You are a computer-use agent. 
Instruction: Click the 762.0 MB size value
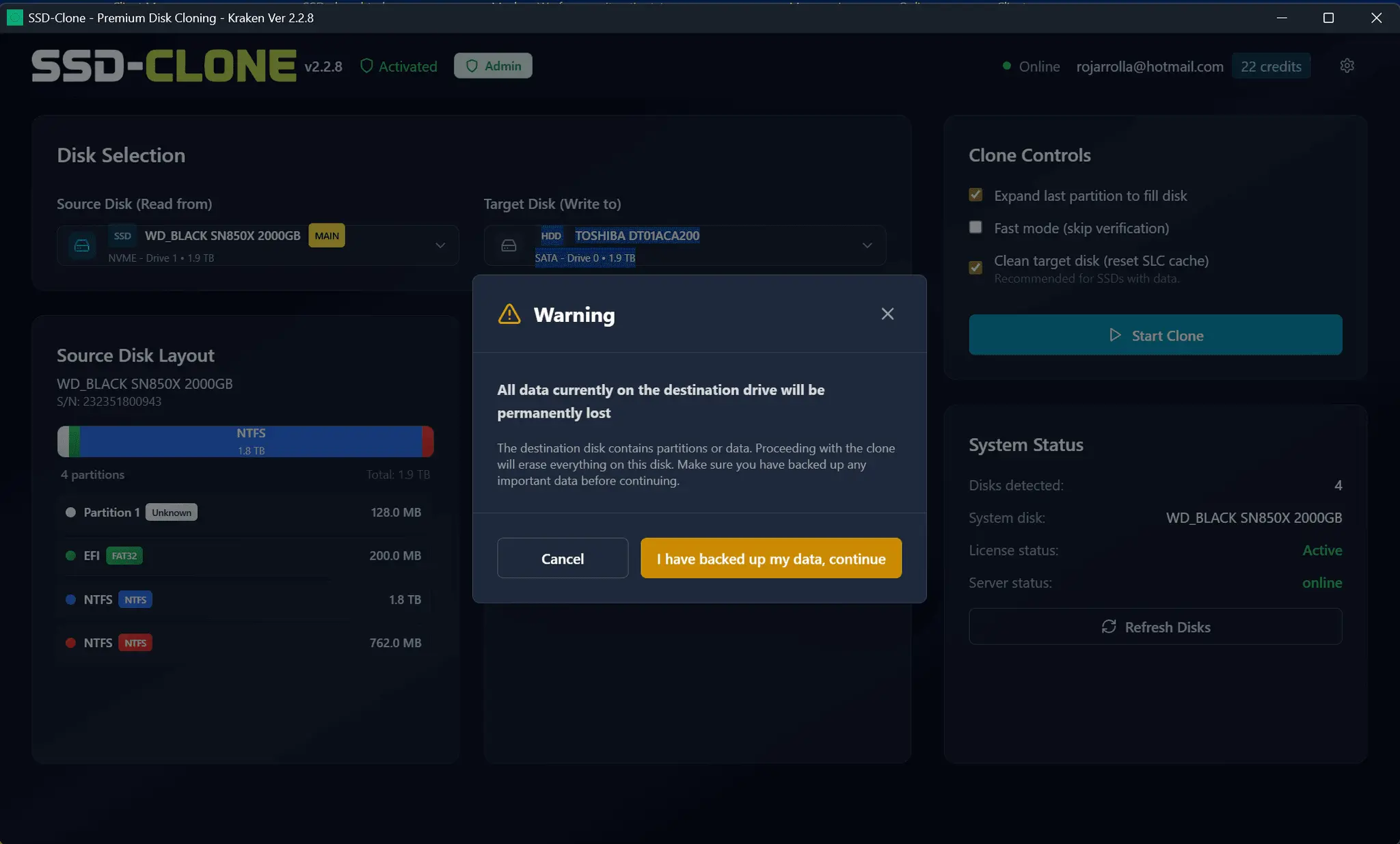point(395,643)
